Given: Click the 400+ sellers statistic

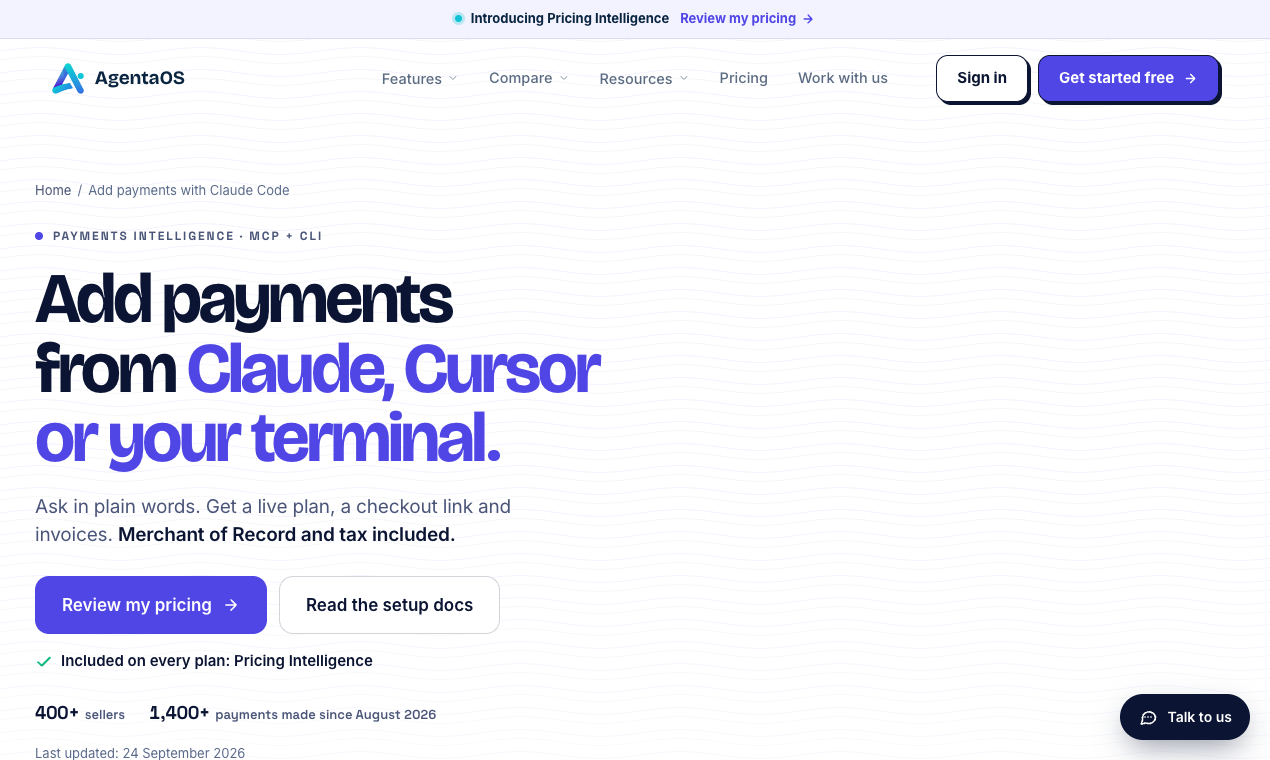Looking at the screenshot, I should (80, 713).
